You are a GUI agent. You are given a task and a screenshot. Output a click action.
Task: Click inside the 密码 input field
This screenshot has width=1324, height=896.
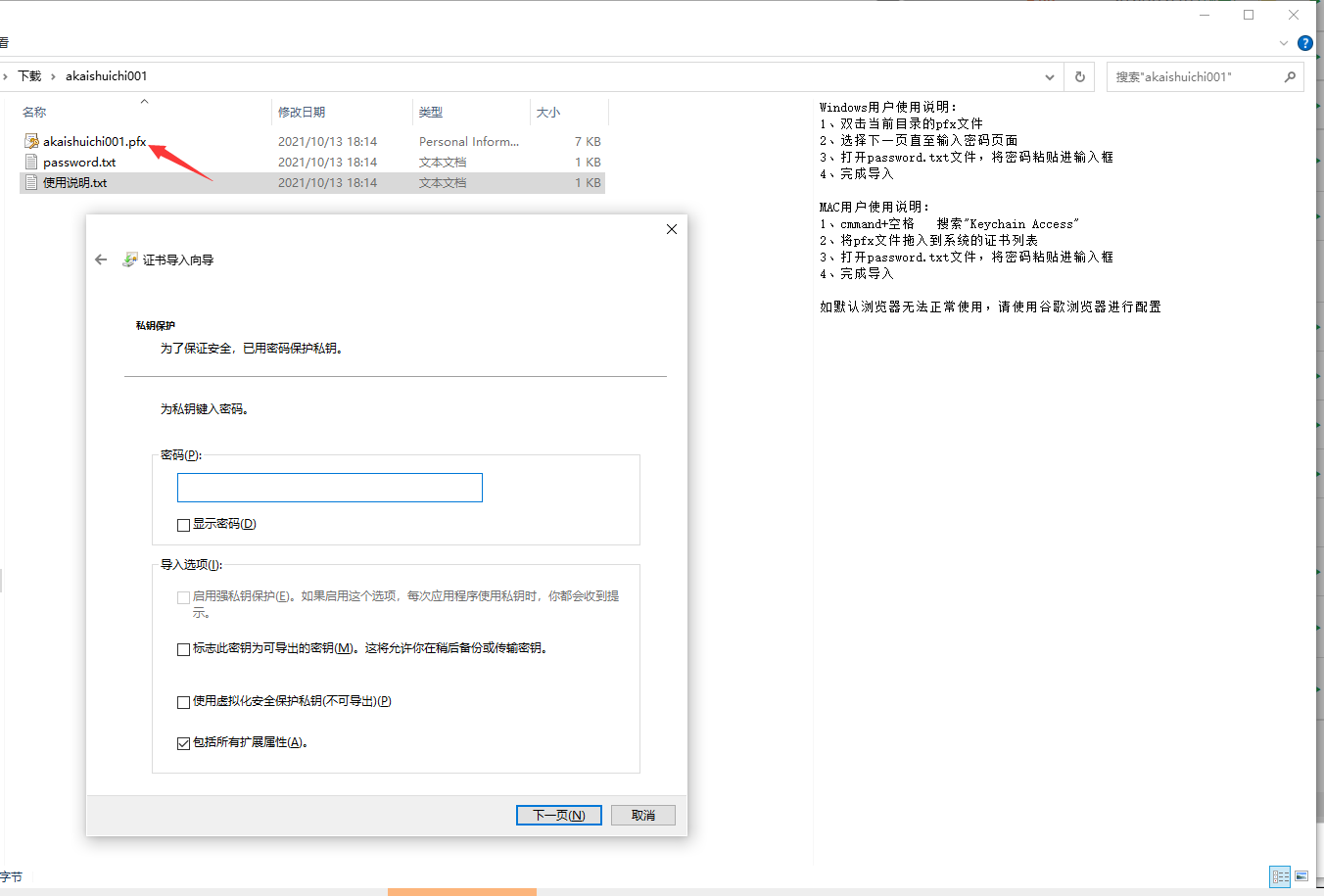coord(329,487)
